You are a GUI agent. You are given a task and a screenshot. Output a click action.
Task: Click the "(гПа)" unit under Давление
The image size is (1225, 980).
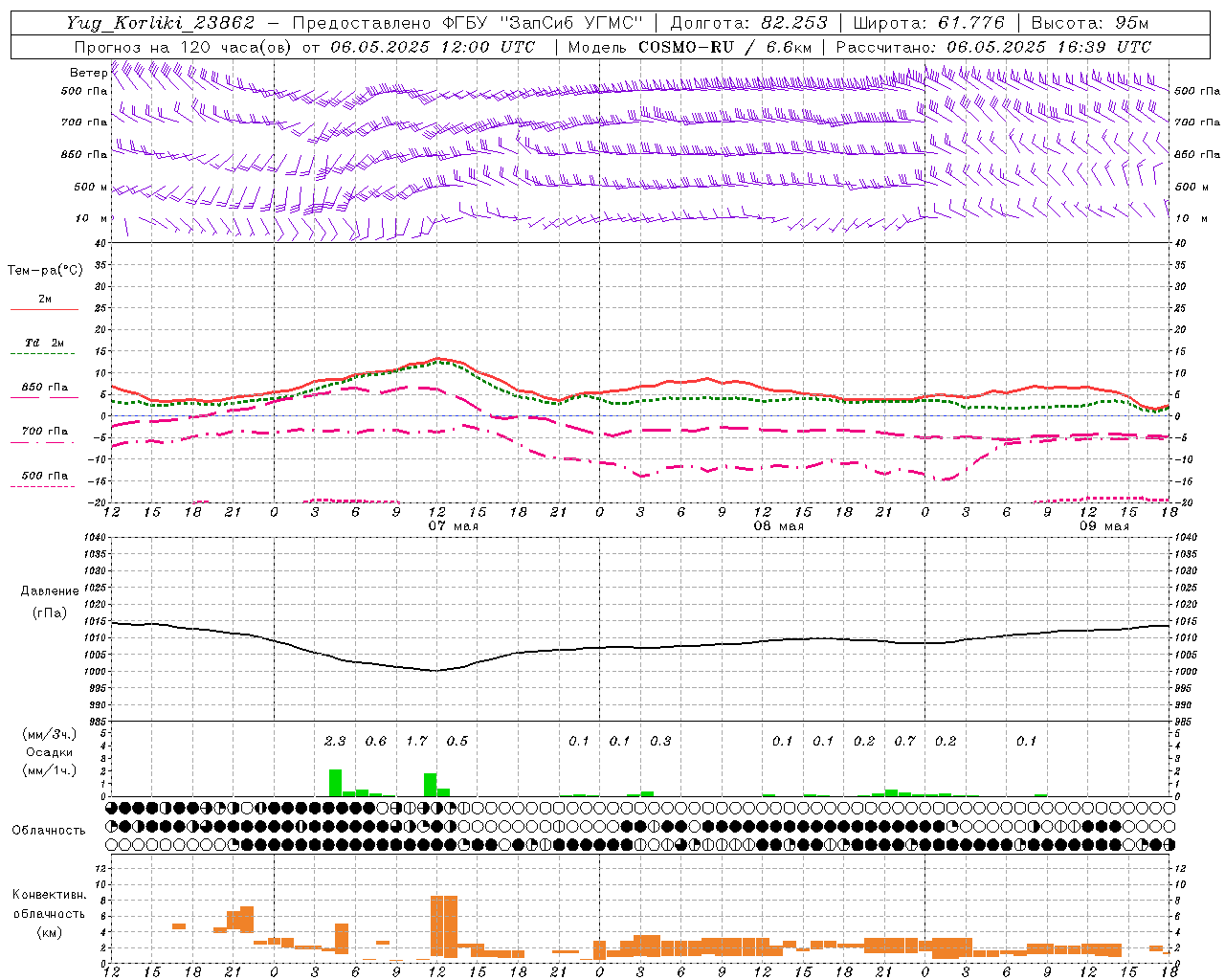click(x=50, y=613)
